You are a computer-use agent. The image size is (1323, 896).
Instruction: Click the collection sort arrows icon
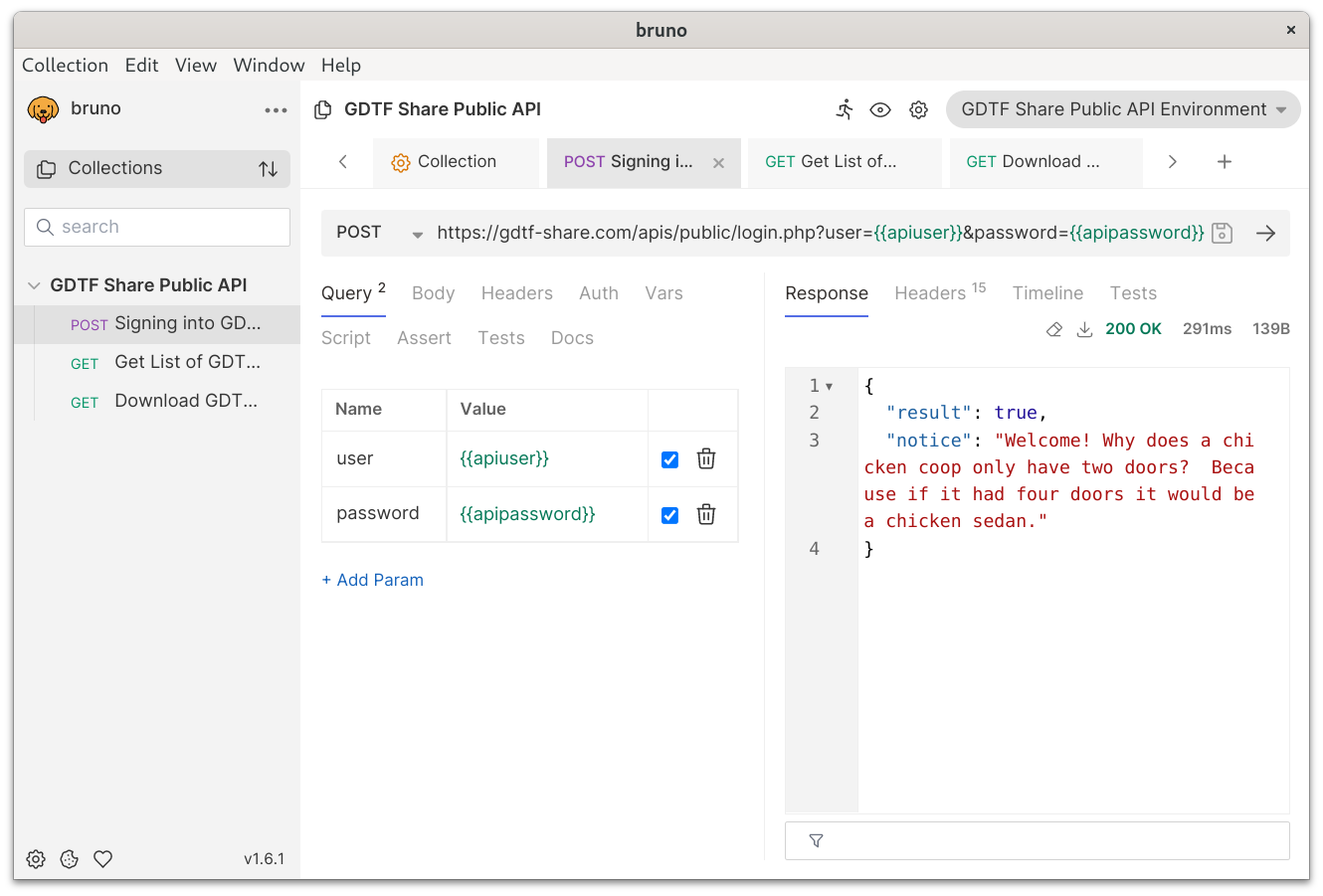coord(268,169)
